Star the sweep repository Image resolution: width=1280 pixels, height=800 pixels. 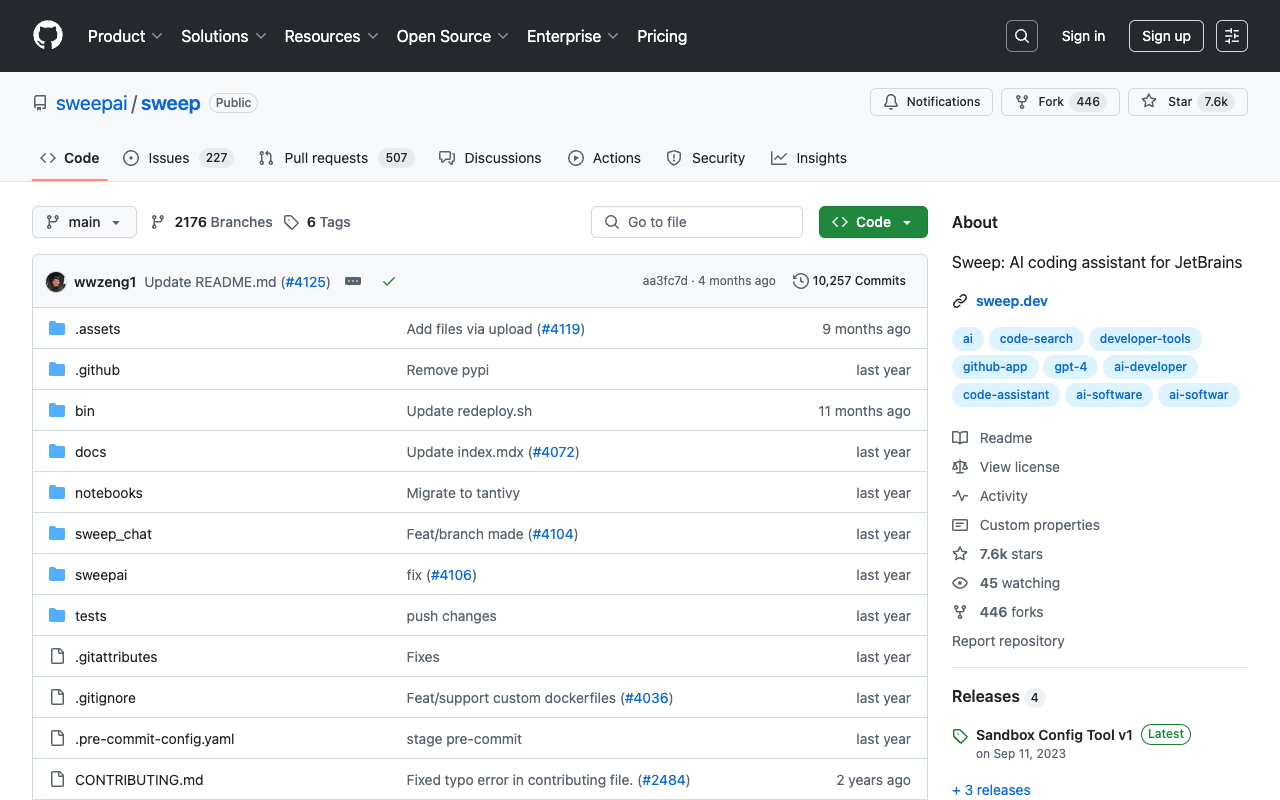1188,102
